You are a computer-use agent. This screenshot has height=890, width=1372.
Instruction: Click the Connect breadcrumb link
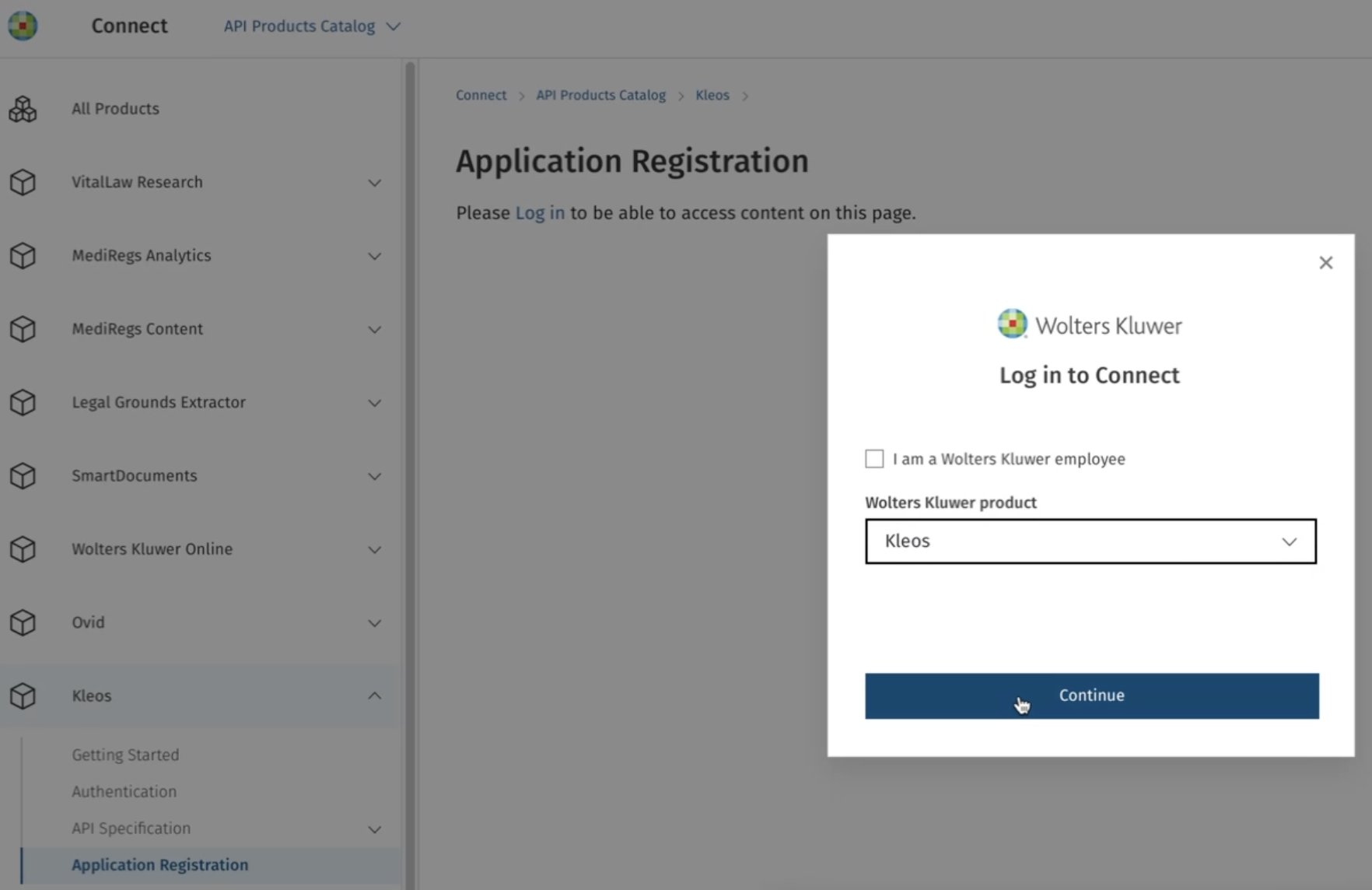481,95
